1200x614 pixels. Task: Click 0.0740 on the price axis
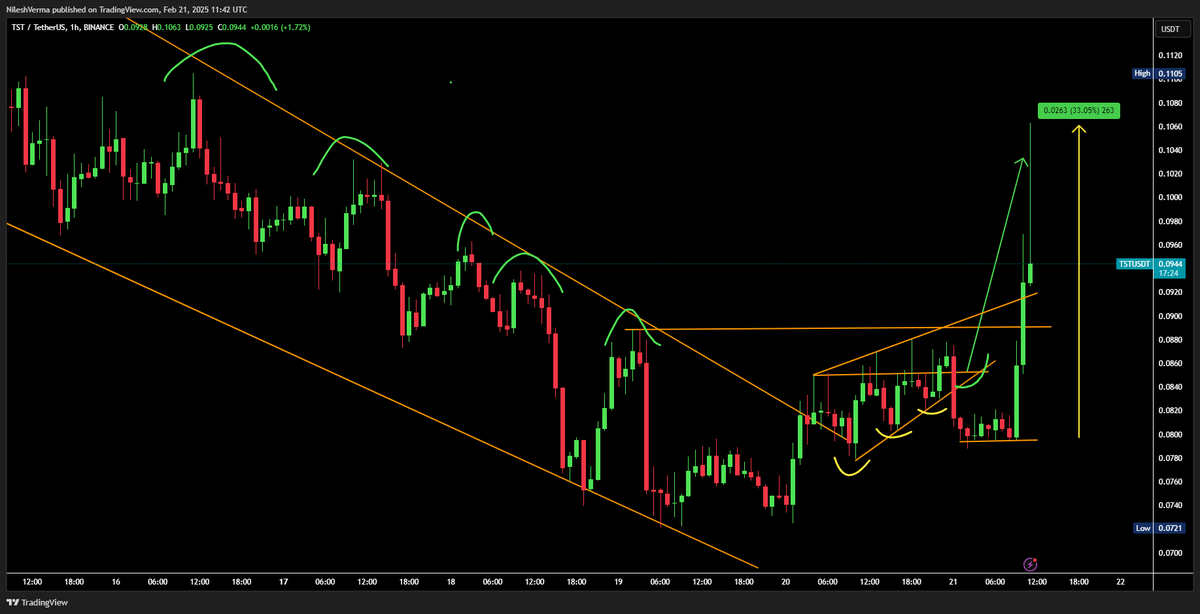[1169, 506]
